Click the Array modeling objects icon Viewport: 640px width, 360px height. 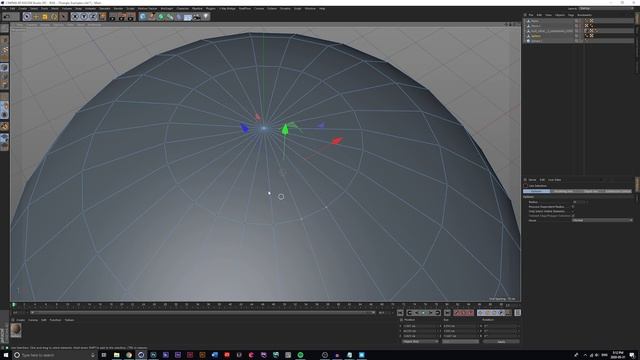[170, 17]
